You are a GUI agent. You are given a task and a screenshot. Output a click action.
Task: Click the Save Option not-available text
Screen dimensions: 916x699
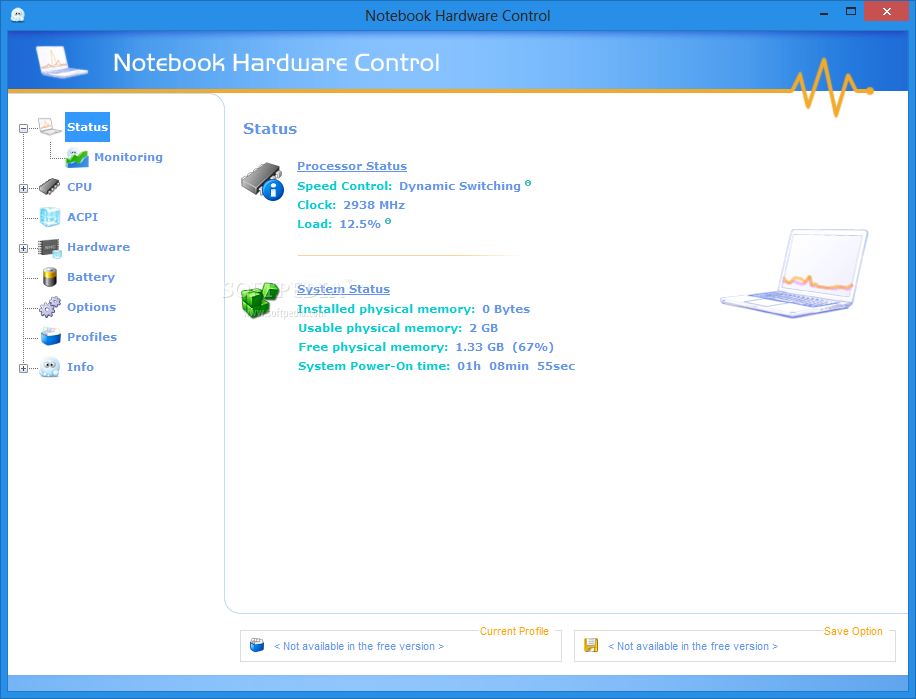693,646
